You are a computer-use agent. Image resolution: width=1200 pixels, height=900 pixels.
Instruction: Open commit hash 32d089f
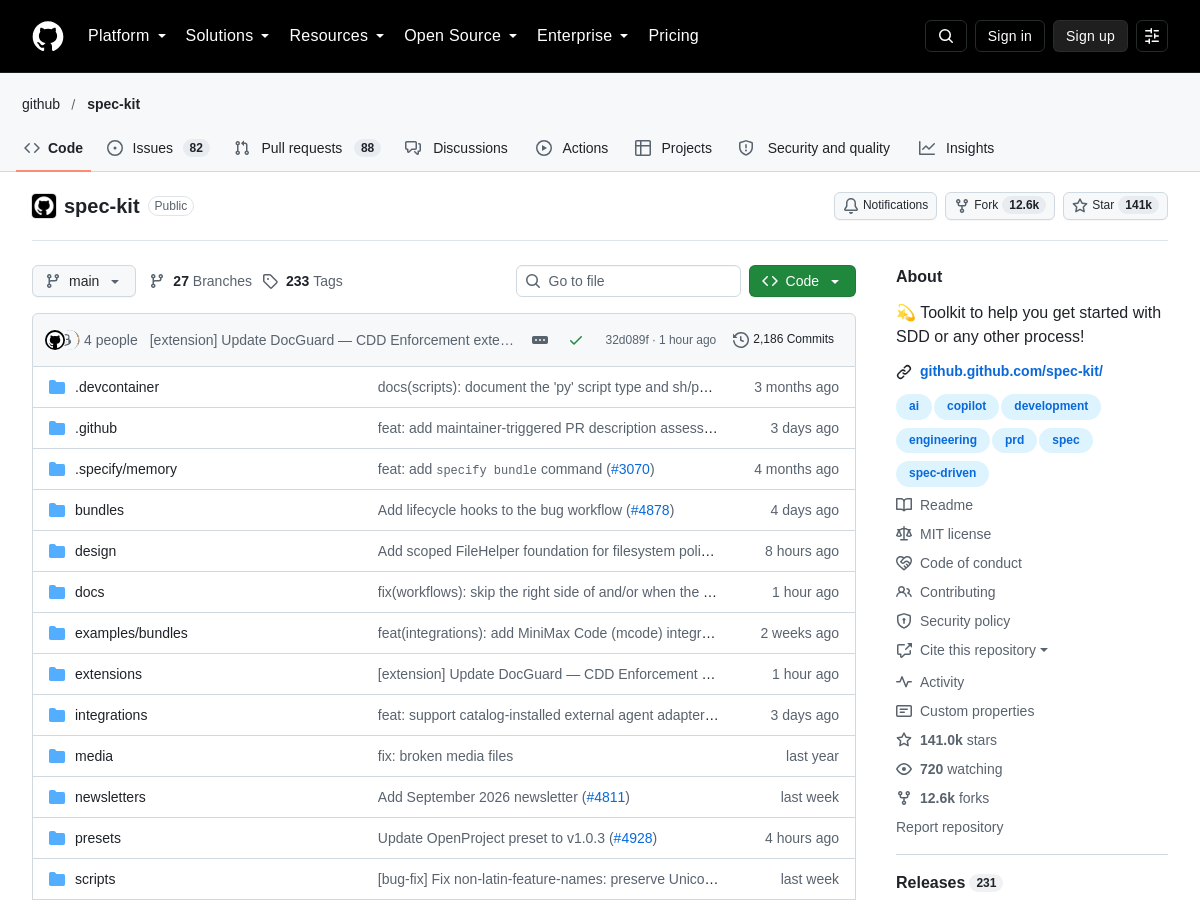pos(627,340)
